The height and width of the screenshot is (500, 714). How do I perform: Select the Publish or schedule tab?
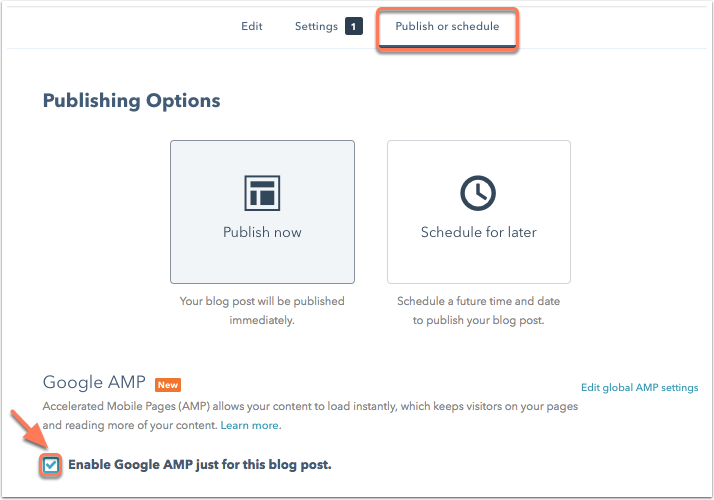pyautogui.click(x=447, y=26)
